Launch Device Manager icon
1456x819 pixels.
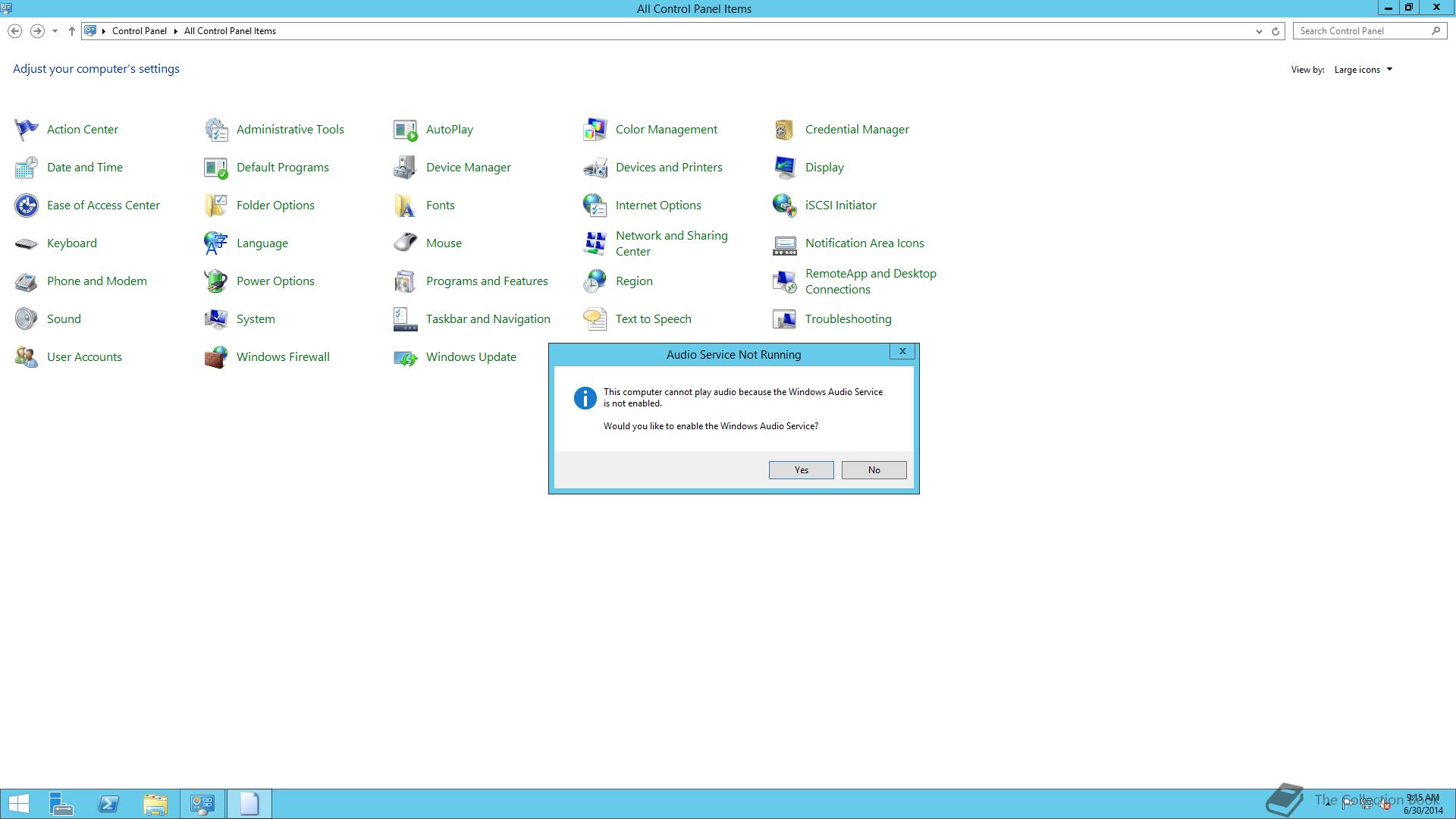[406, 168]
